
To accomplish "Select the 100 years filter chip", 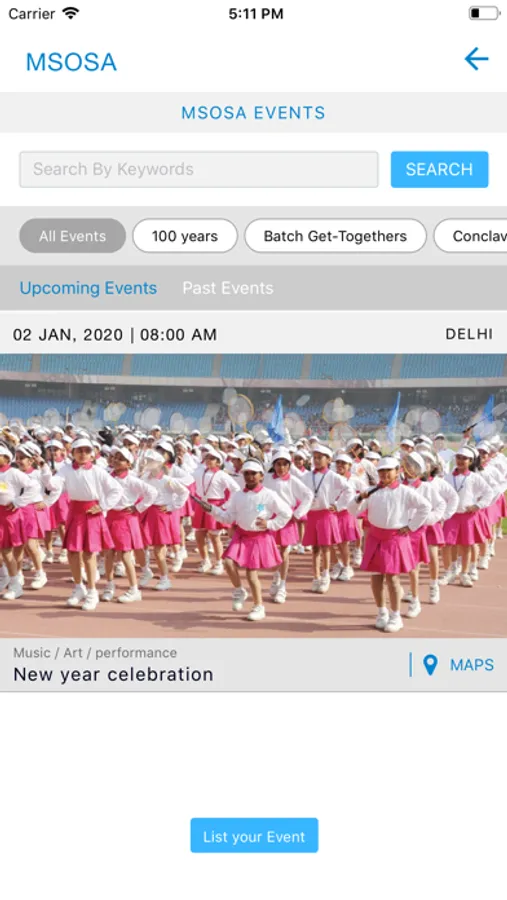I will click(185, 236).
